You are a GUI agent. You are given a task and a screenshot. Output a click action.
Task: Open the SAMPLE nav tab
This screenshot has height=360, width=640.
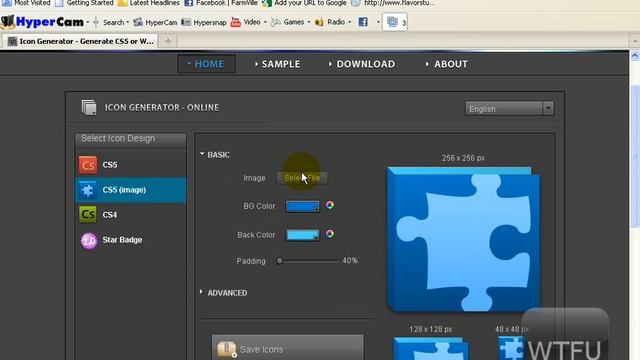tap(278, 64)
